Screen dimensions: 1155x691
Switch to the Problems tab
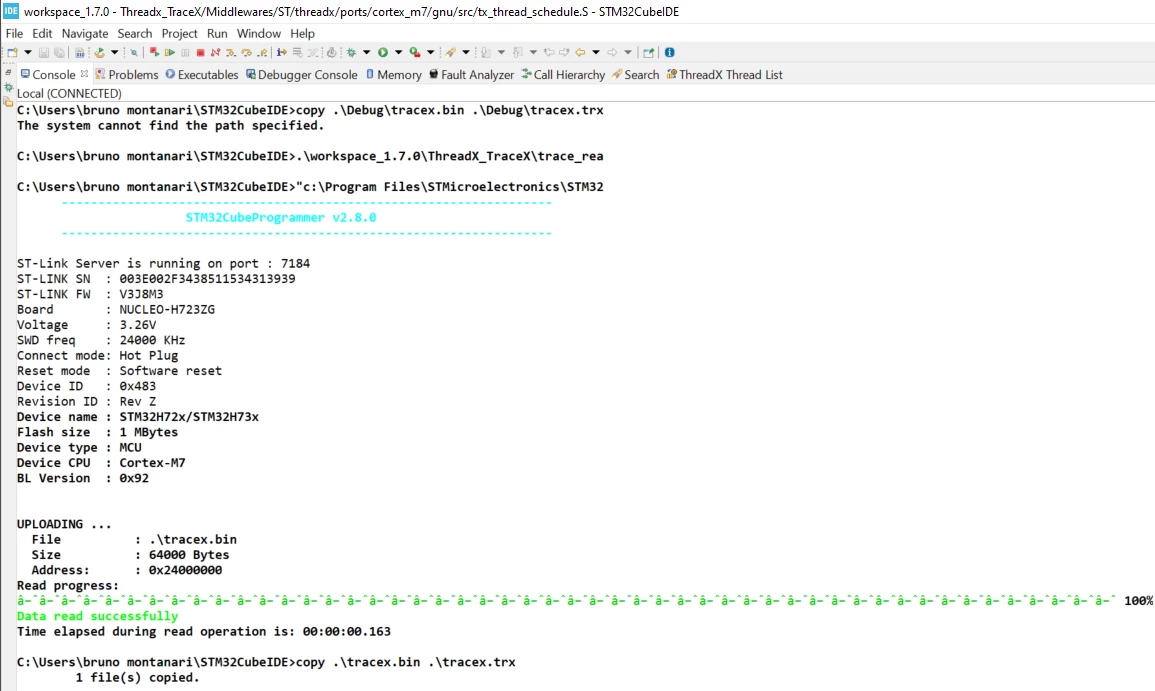click(x=127, y=74)
